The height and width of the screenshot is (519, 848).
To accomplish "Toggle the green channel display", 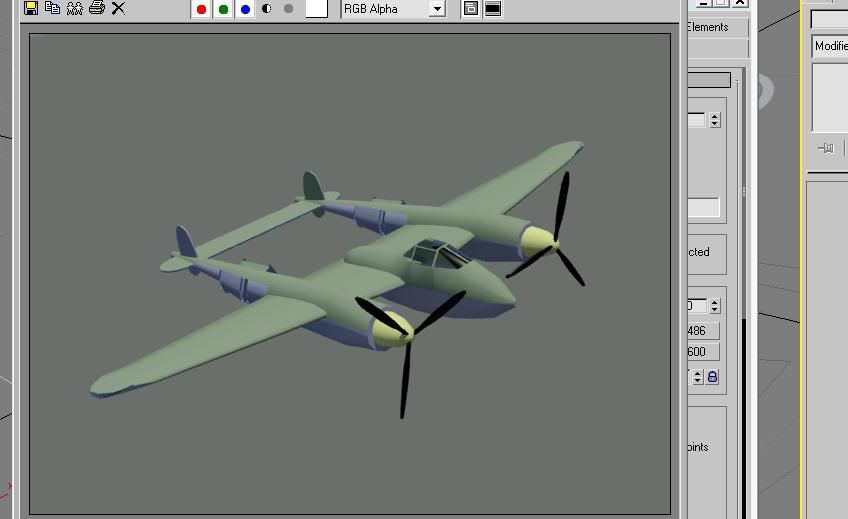I will 223,9.
